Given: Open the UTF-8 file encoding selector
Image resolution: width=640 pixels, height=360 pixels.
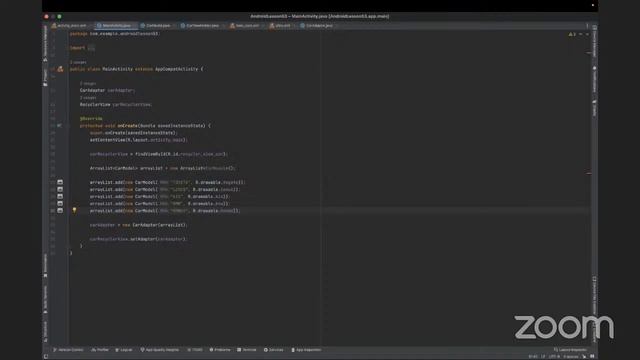Looking at the screenshot, I should click(554, 356).
